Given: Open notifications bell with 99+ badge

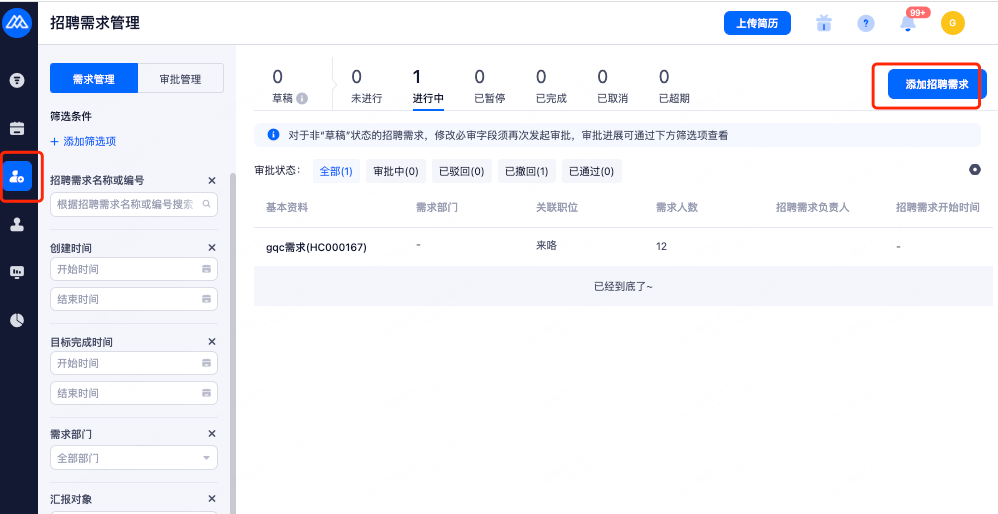Looking at the screenshot, I should coord(909,24).
